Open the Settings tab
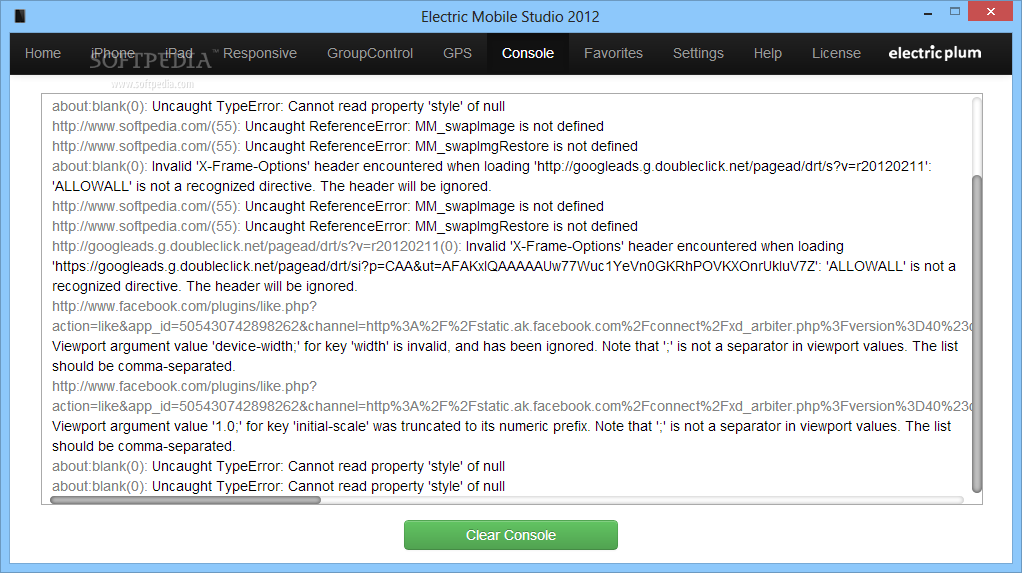The width and height of the screenshot is (1022, 573). tap(698, 53)
